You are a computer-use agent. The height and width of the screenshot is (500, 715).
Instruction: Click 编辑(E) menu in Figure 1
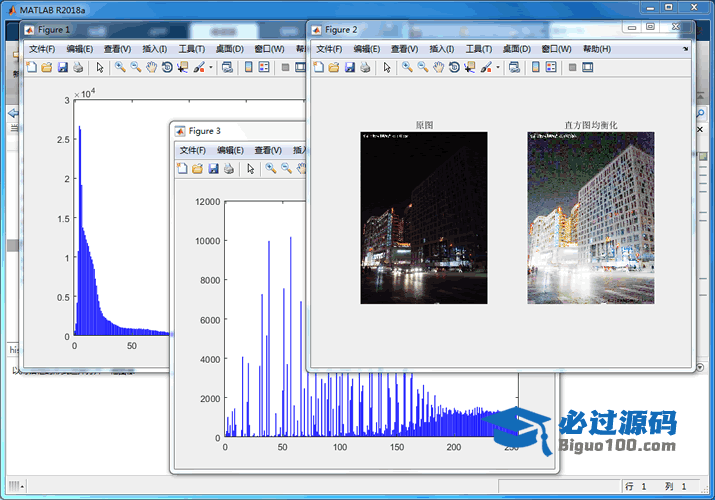point(80,48)
